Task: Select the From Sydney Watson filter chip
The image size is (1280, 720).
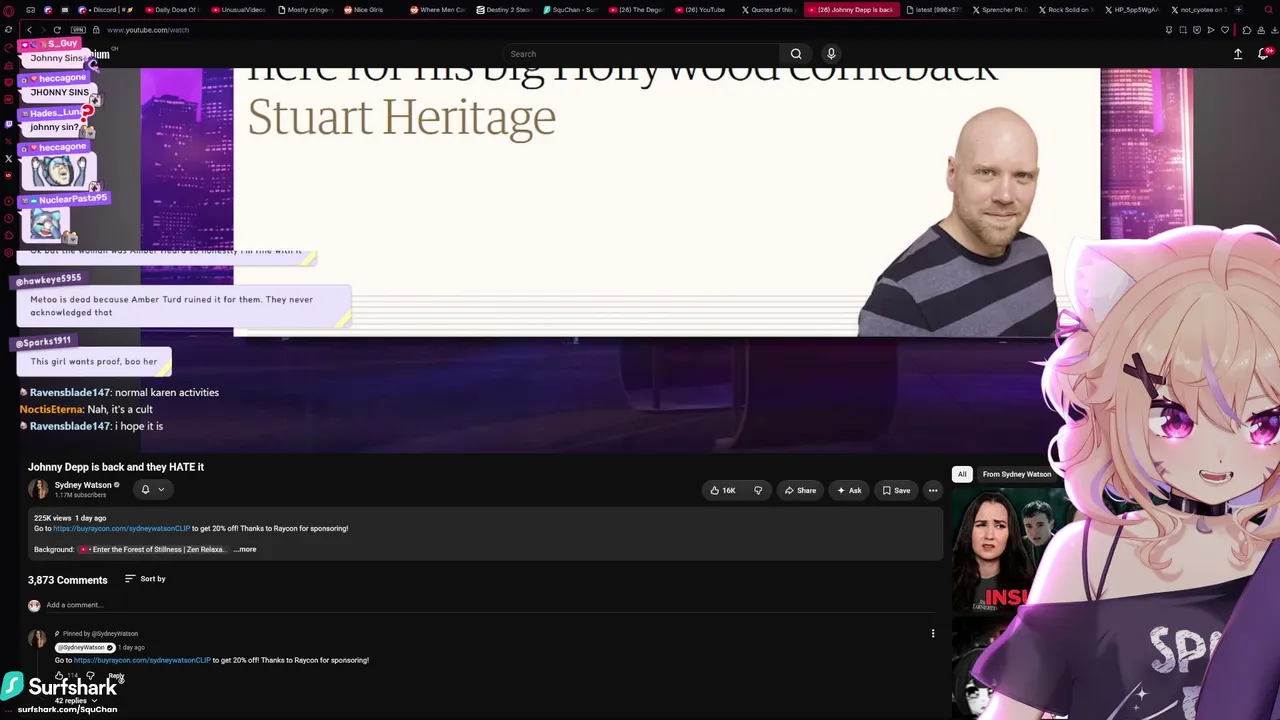Action: [1017, 474]
